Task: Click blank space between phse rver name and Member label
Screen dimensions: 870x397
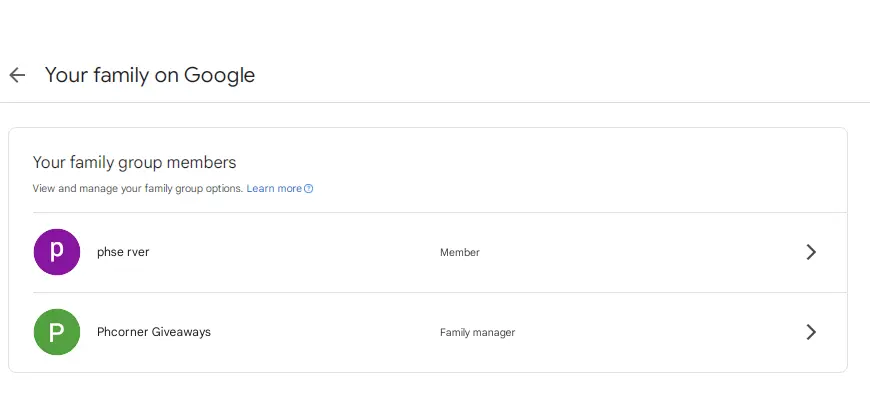Action: click(294, 252)
